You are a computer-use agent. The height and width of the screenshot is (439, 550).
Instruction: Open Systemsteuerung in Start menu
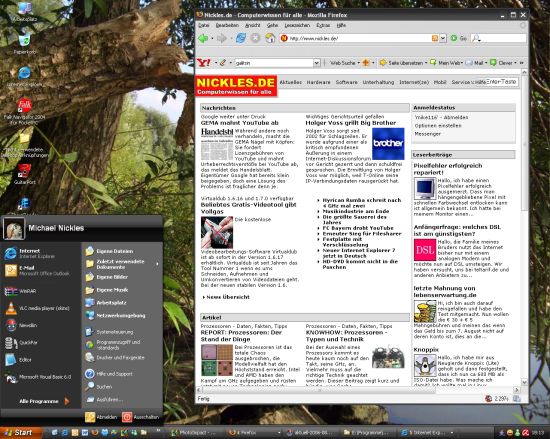pyautogui.click(x=109, y=332)
